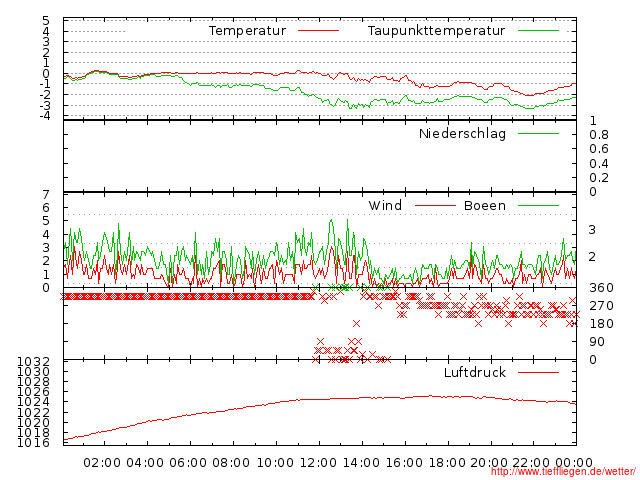The image size is (640, 480).
Task: Click the green Taupunkttemperatur legend line
Action: click(x=538, y=31)
